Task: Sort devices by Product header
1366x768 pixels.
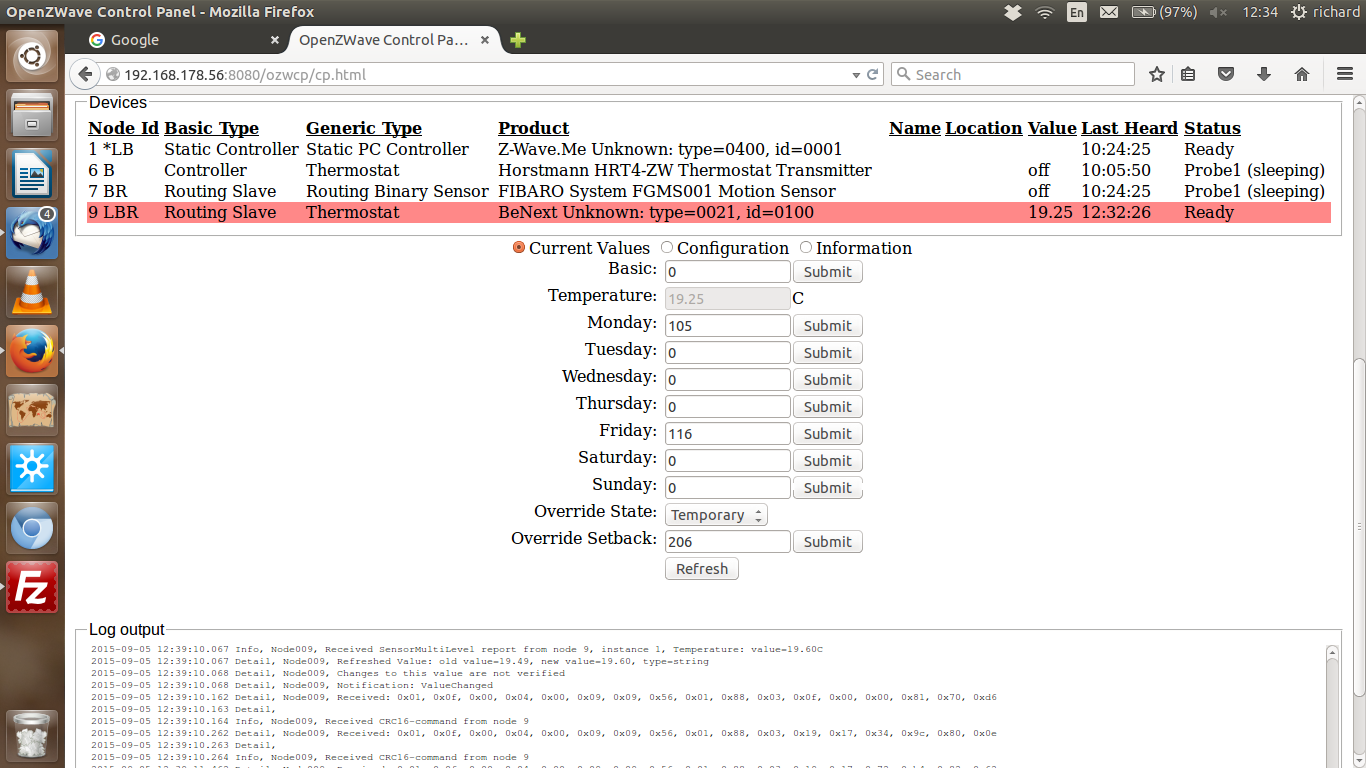Action: pos(534,128)
